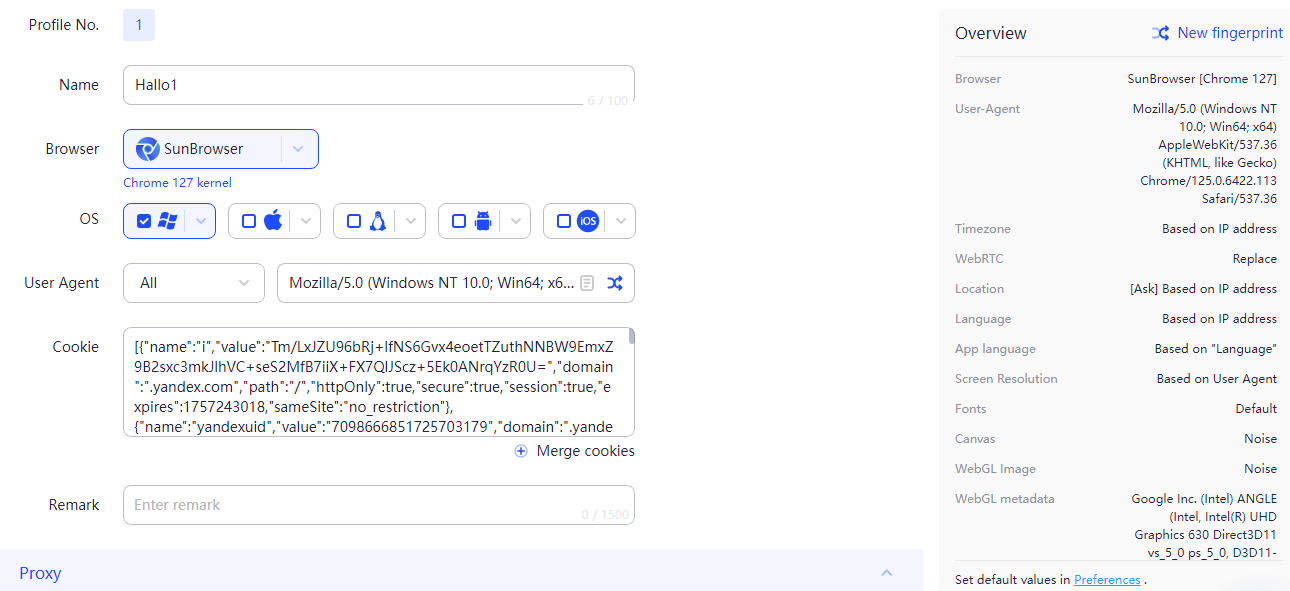The height and width of the screenshot is (591, 1290).
Task: Click 'Based on User Agent' value
Action: (x=1217, y=379)
